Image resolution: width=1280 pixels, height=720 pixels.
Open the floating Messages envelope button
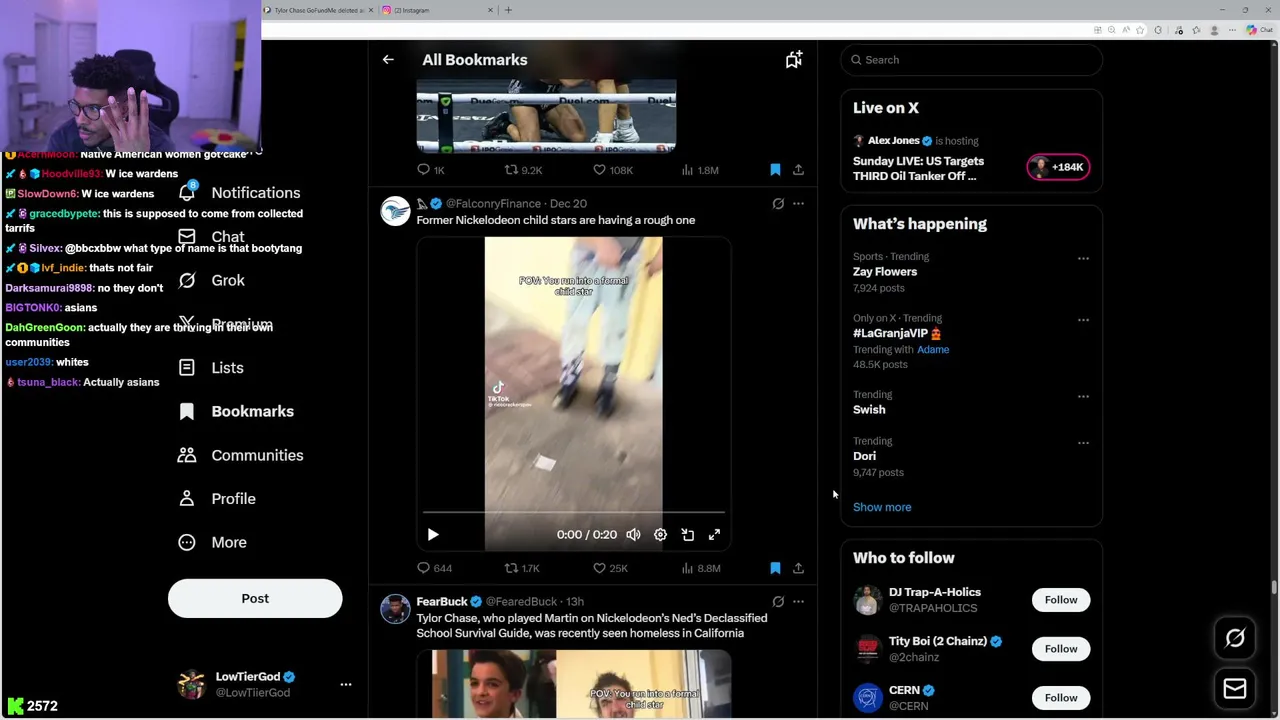tap(1235, 688)
